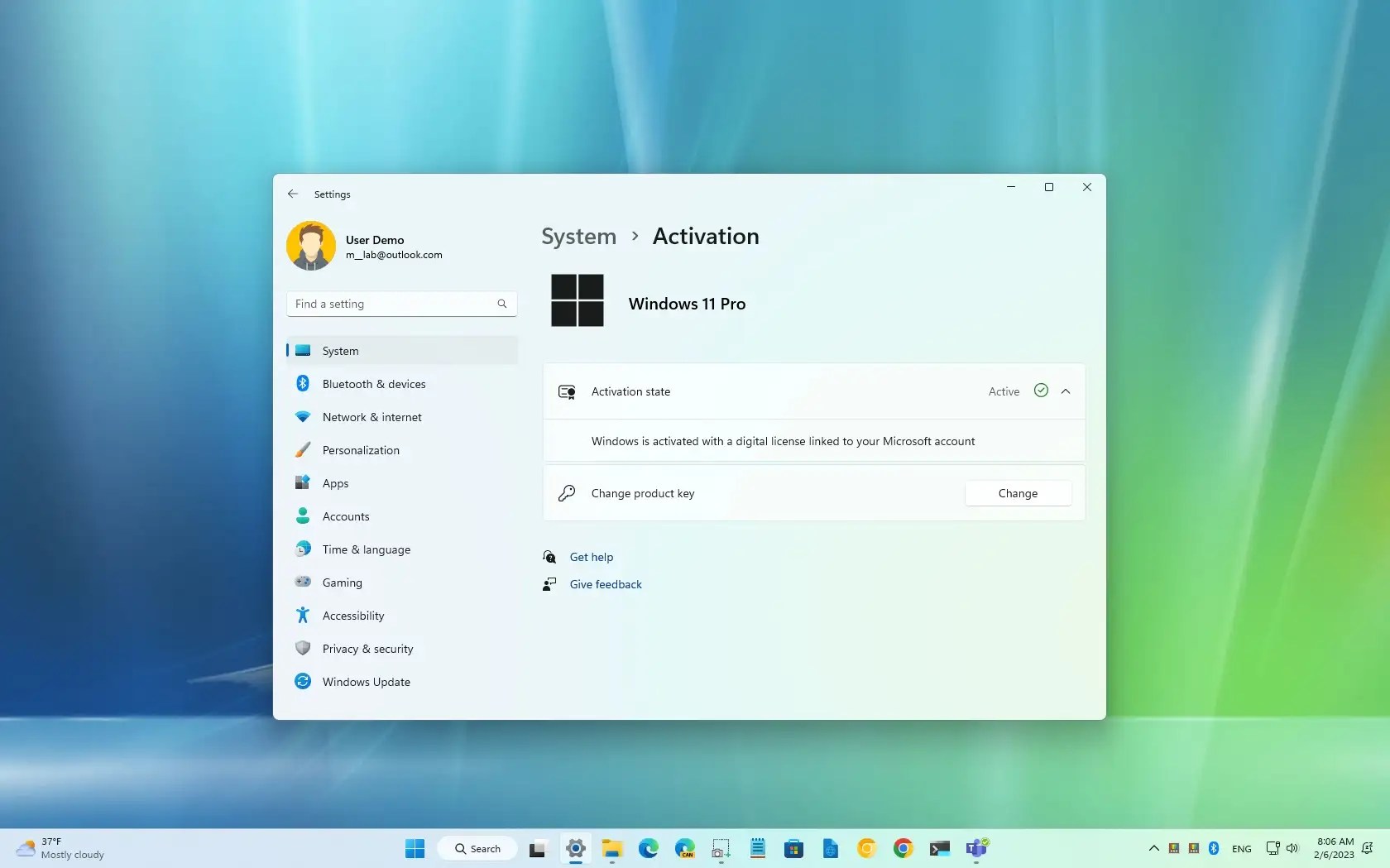The image size is (1390, 868).
Task: Open the Give feedback link
Action: 605,584
